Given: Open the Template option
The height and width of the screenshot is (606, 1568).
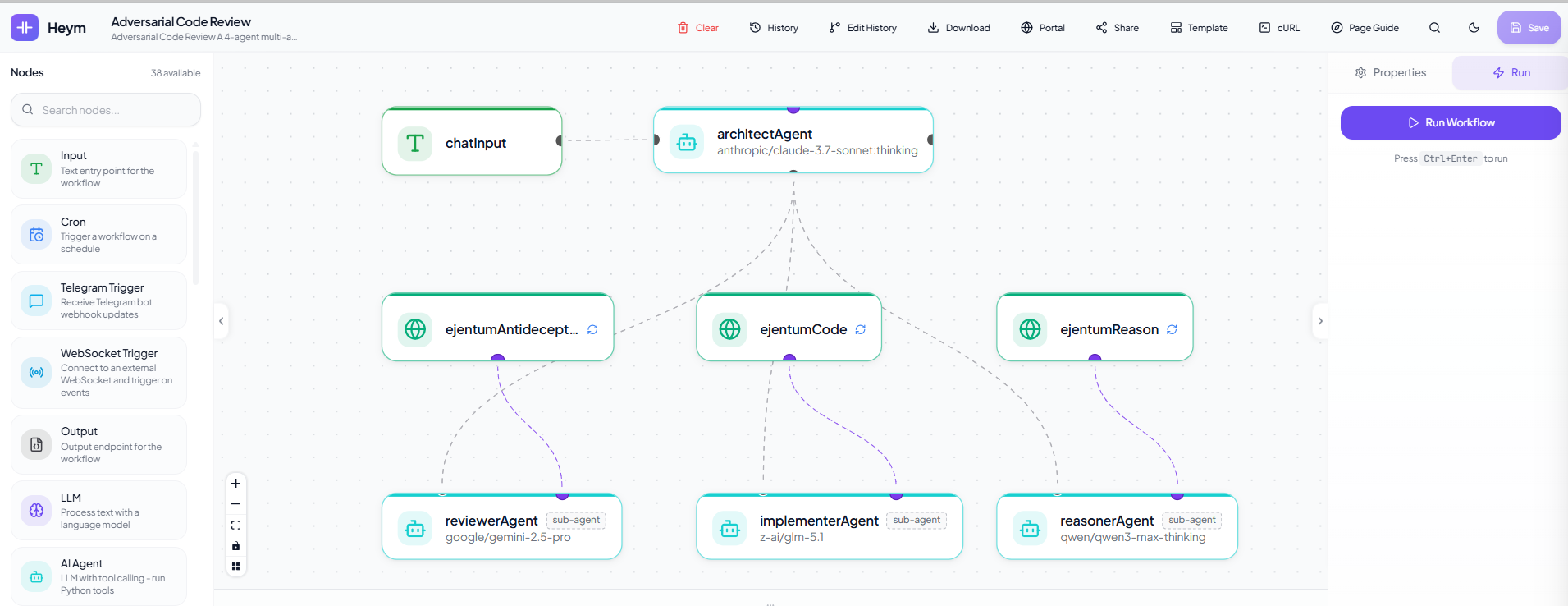Looking at the screenshot, I should coord(1199,28).
